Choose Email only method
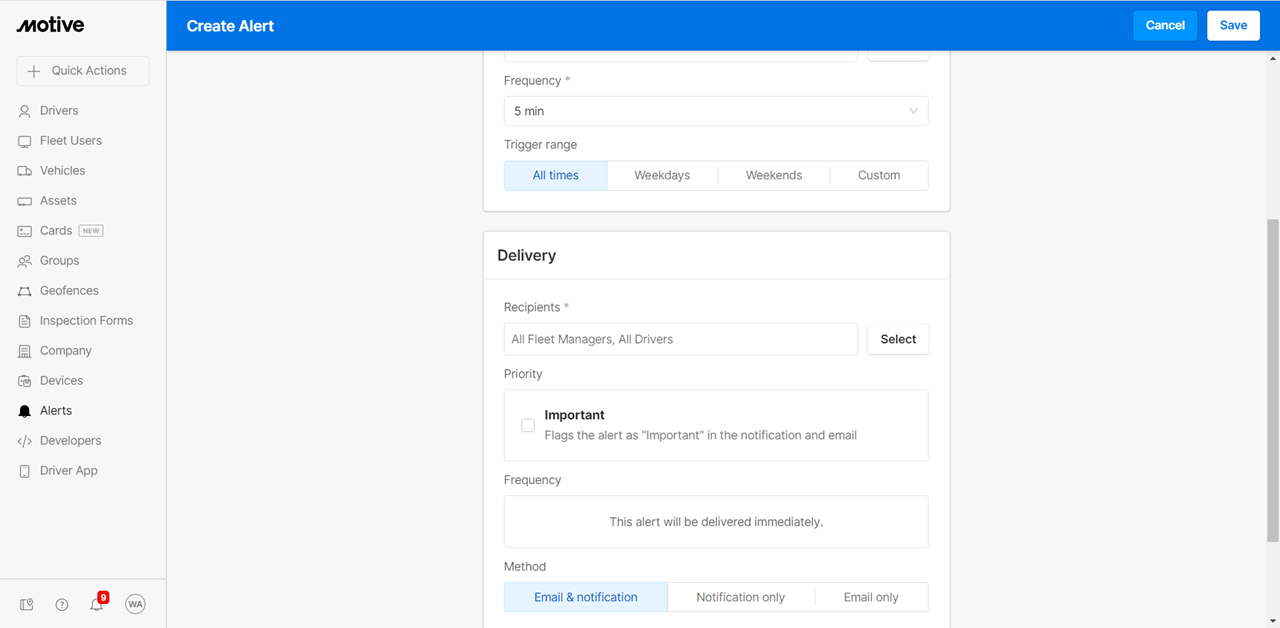This screenshot has width=1280, height=628. coord(871,597)
